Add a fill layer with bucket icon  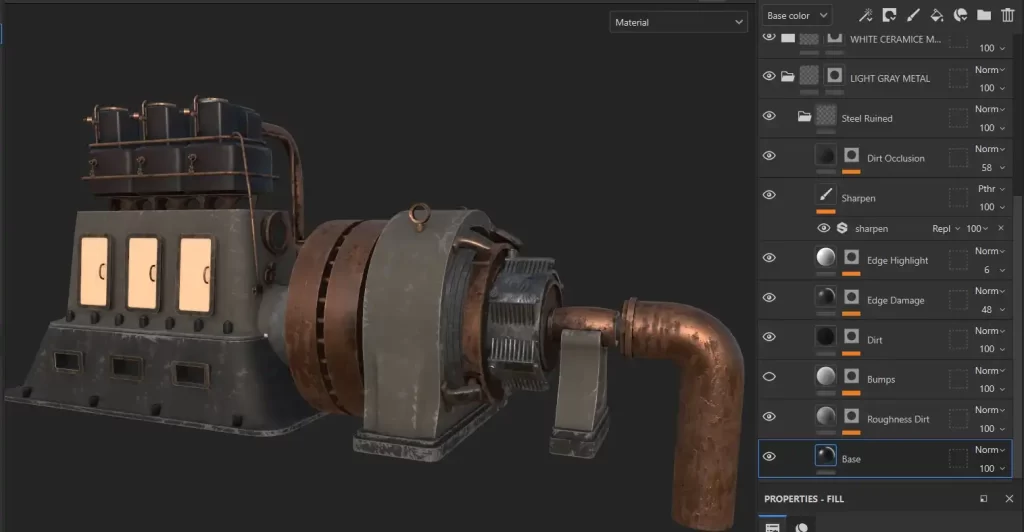coord(937,15)
